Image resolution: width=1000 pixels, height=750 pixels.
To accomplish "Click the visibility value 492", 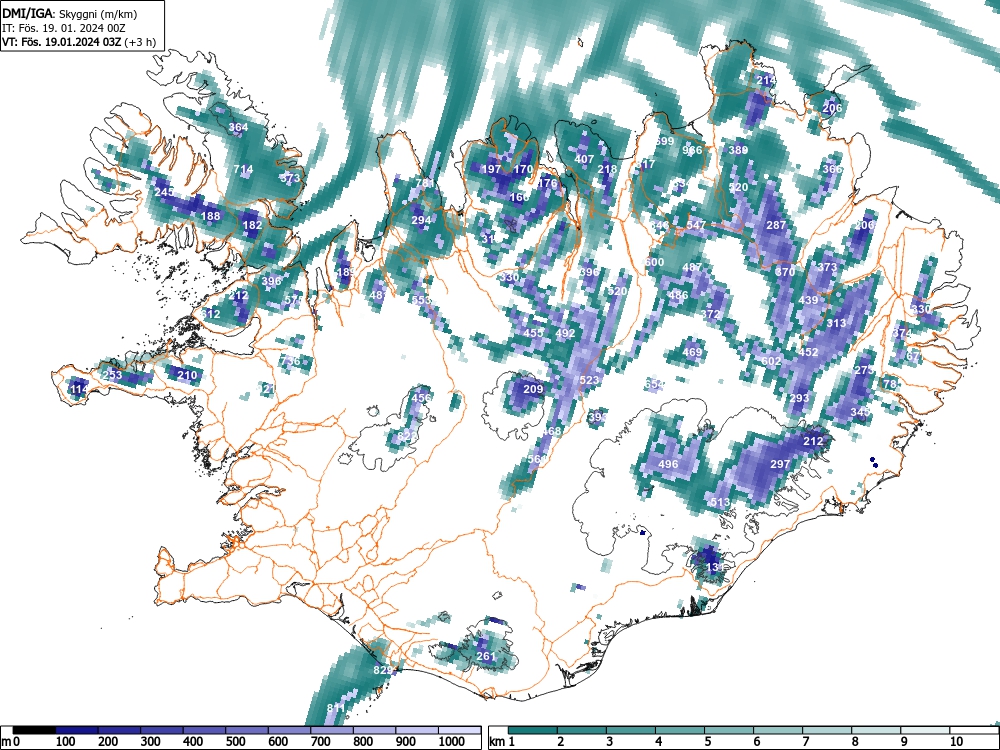I will point(566,333).
